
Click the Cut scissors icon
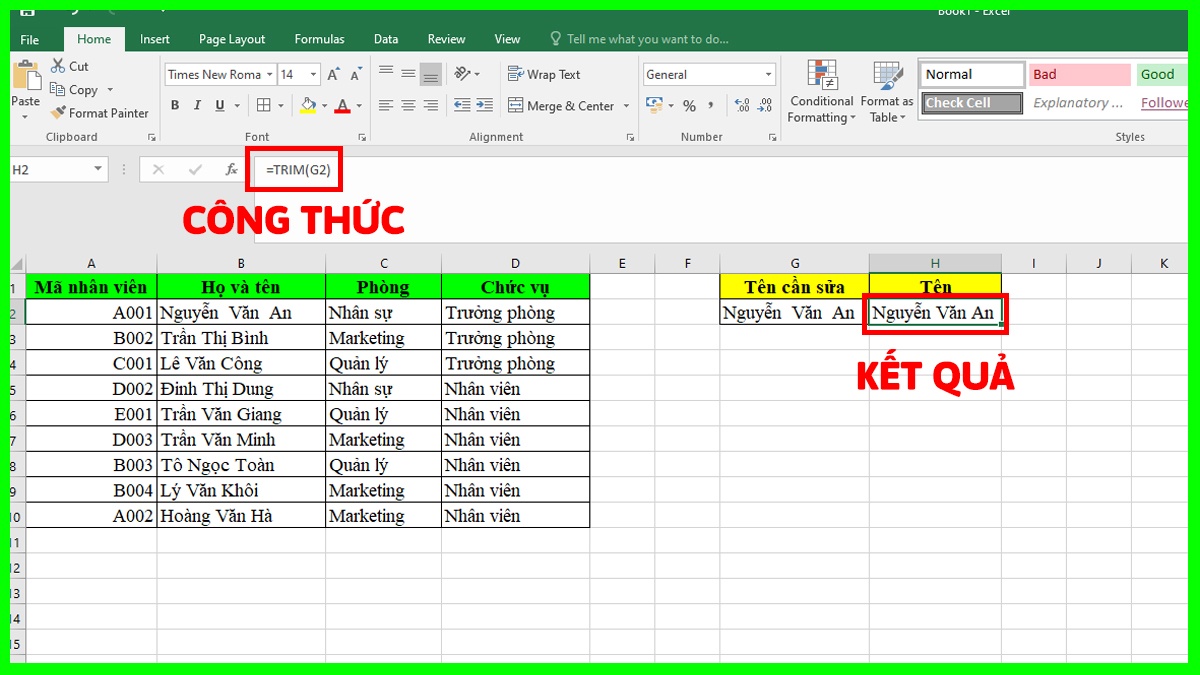pos(58,66)
